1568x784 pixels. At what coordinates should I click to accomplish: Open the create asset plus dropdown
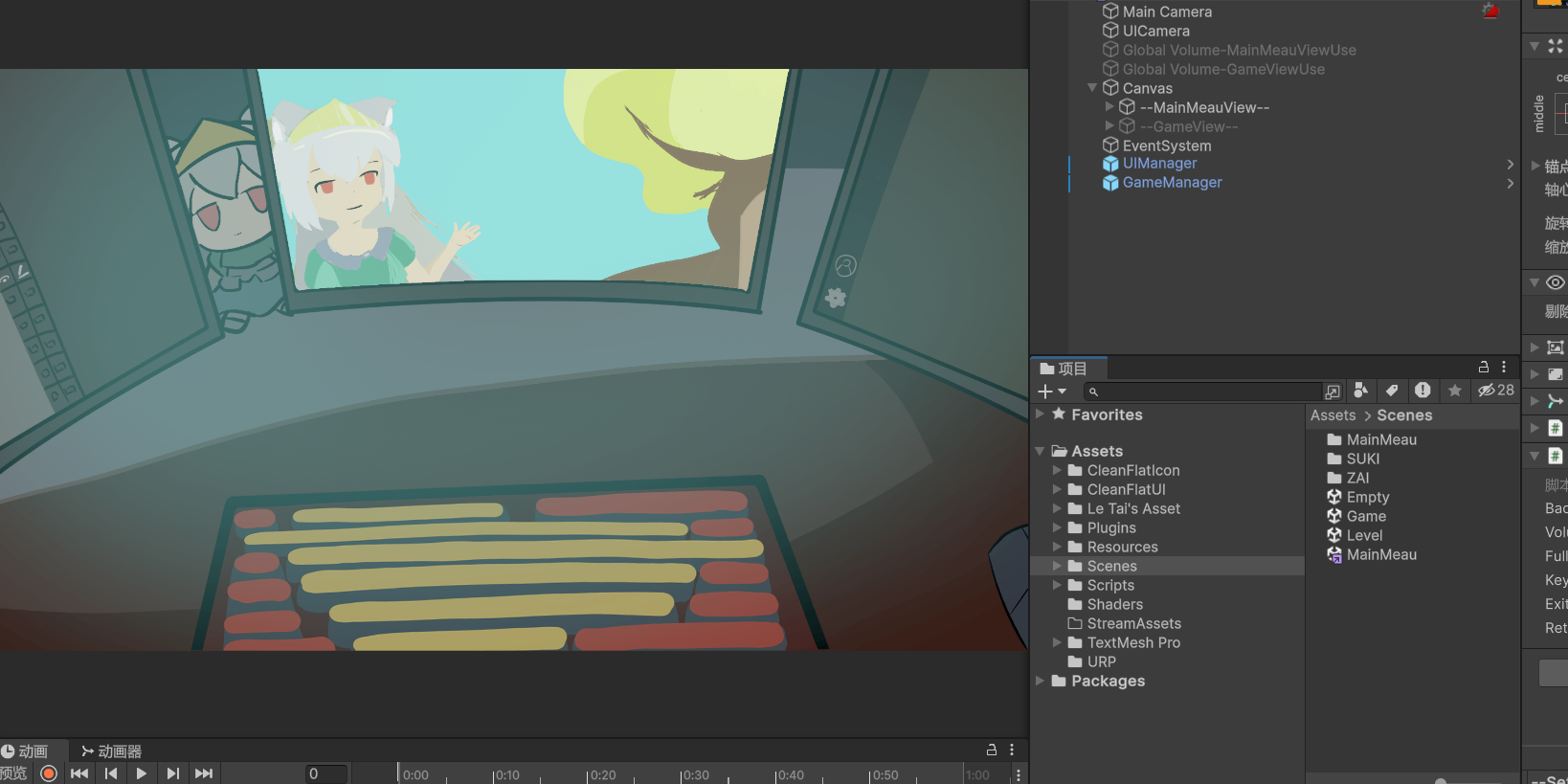point(1051,392)
